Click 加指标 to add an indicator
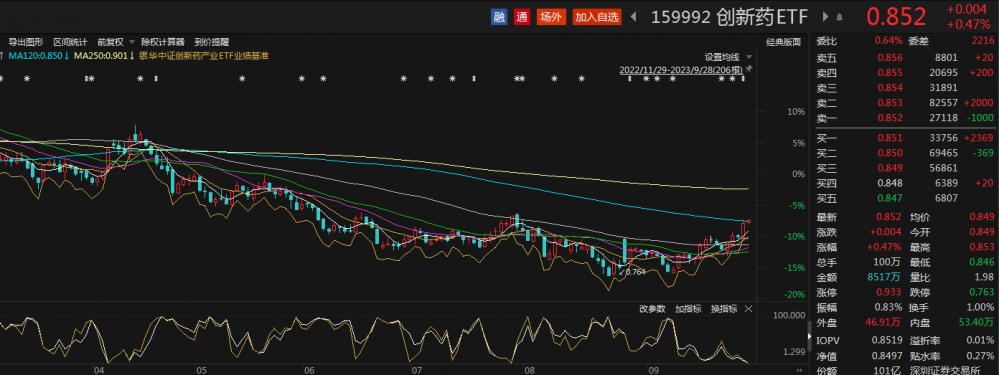This screenshot has width=999, height=375. [x=688, y=309]
